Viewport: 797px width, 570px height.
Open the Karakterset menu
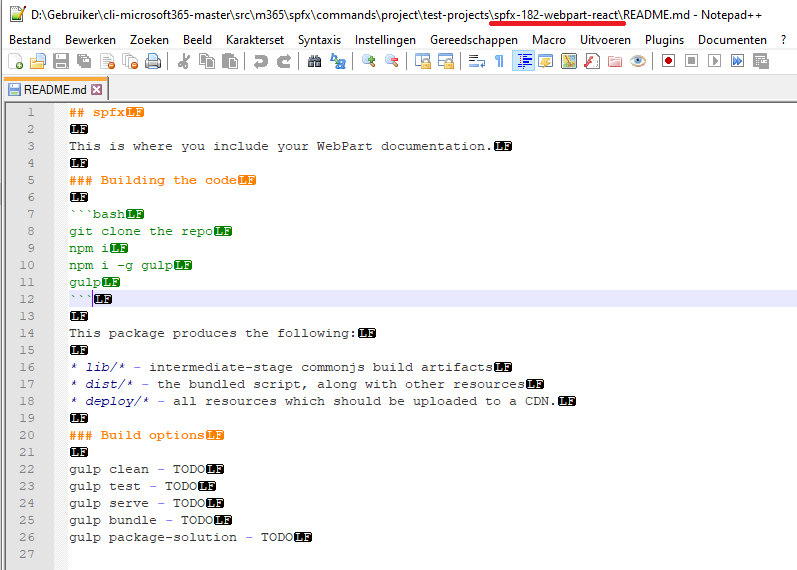pos(255,40)
